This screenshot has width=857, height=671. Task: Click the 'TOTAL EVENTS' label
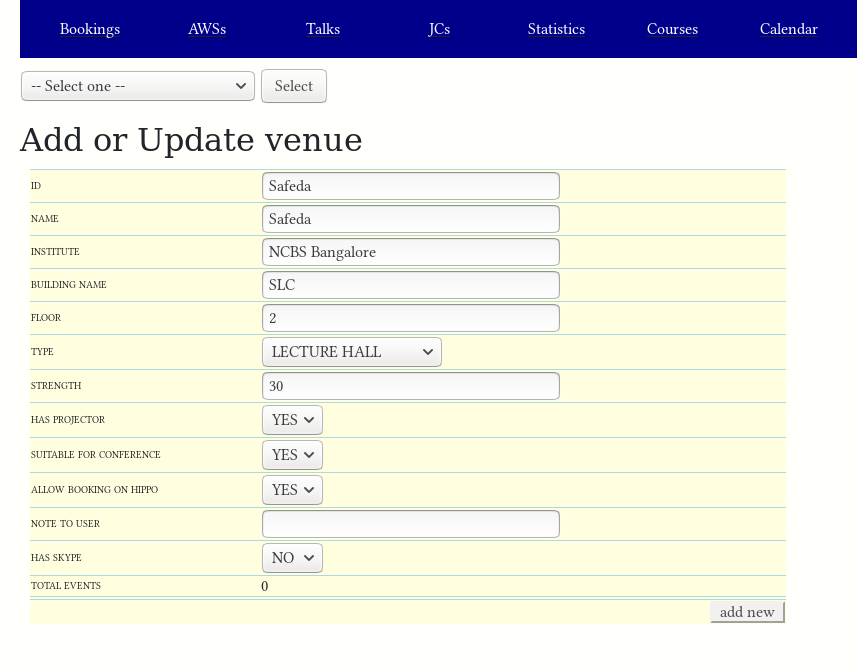pyautogui.click(x=66, y=586)
